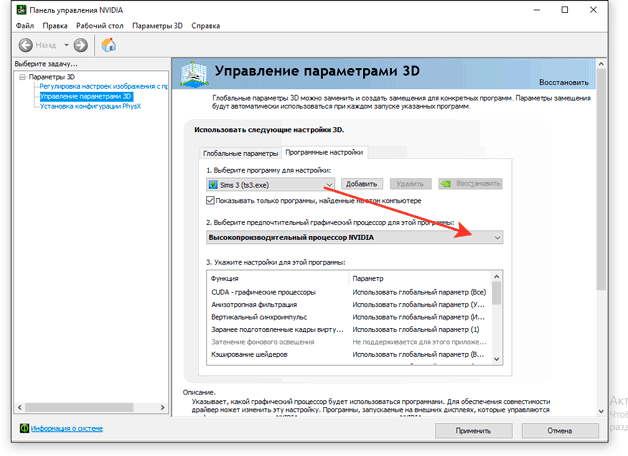
Task: Open the Информация о системе link
Action: coord(67,428)
